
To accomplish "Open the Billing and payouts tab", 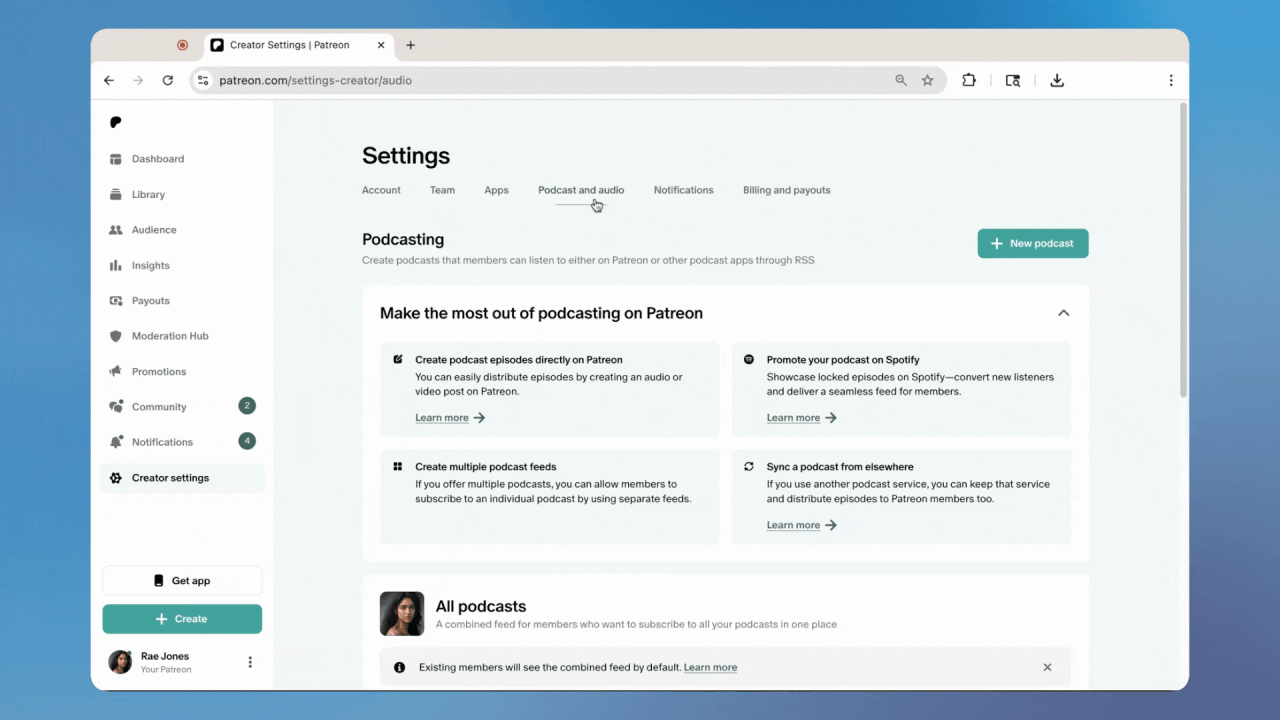I will (x=787, y=190).
